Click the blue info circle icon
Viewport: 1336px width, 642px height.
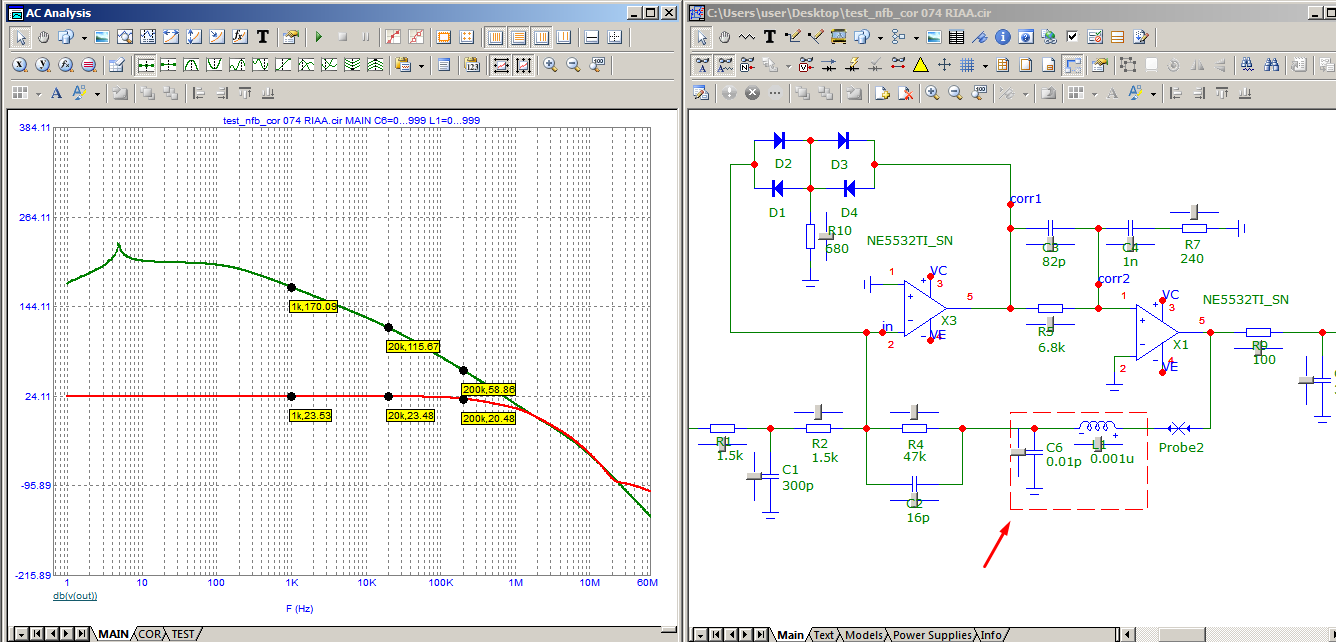tap(1002, 37)
